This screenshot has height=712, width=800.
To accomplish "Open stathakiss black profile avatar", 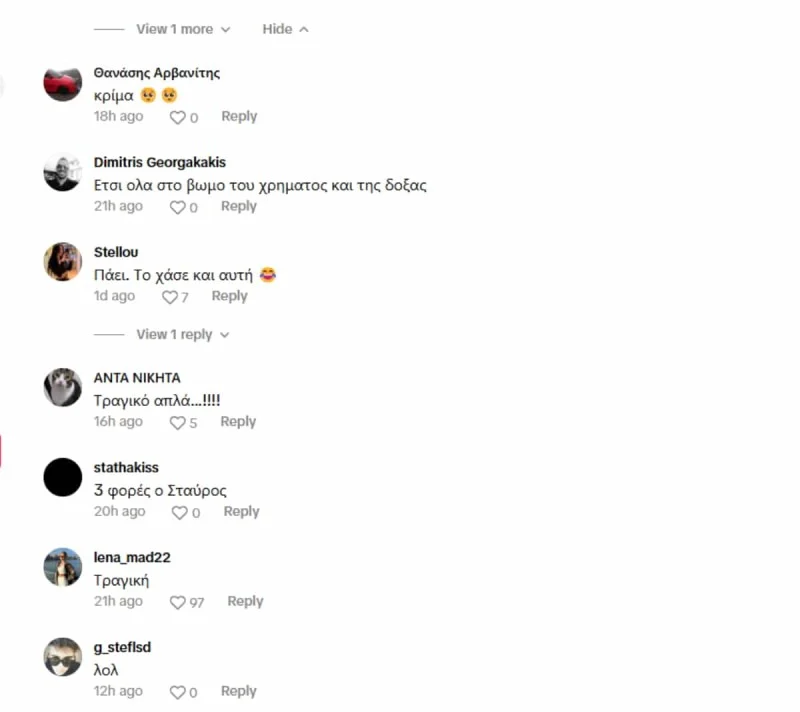I will (63, 477).
